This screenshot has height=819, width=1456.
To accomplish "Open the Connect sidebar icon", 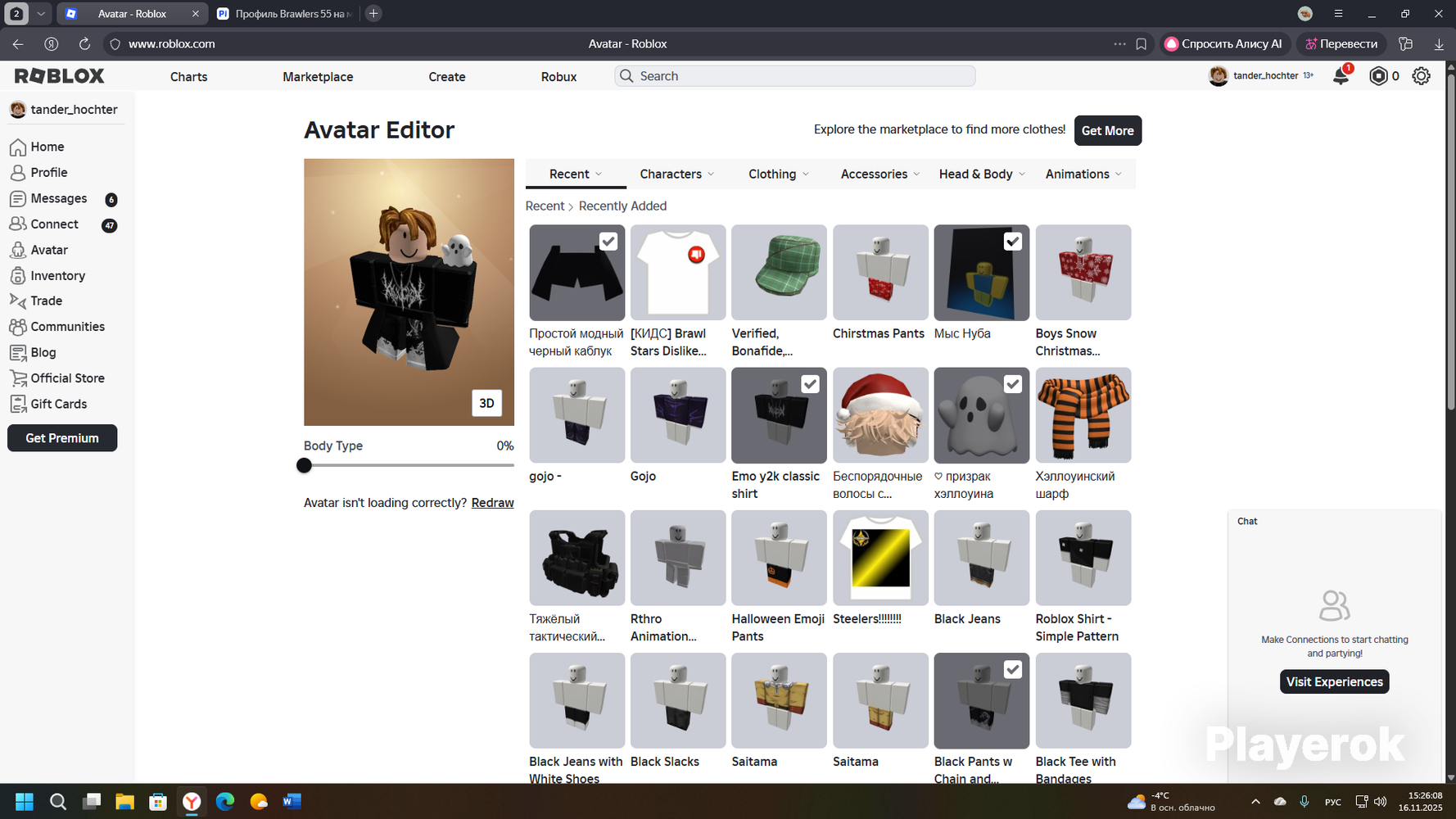I will (18, 224).
